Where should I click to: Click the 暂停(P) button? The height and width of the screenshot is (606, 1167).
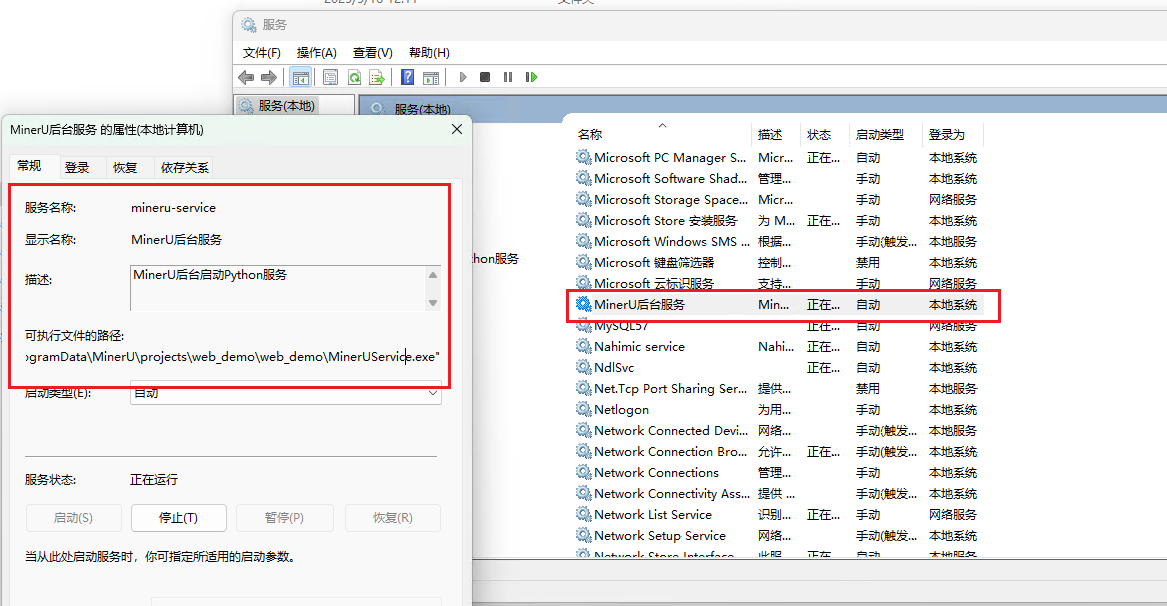pyautogui.click(x=284, y=517)
